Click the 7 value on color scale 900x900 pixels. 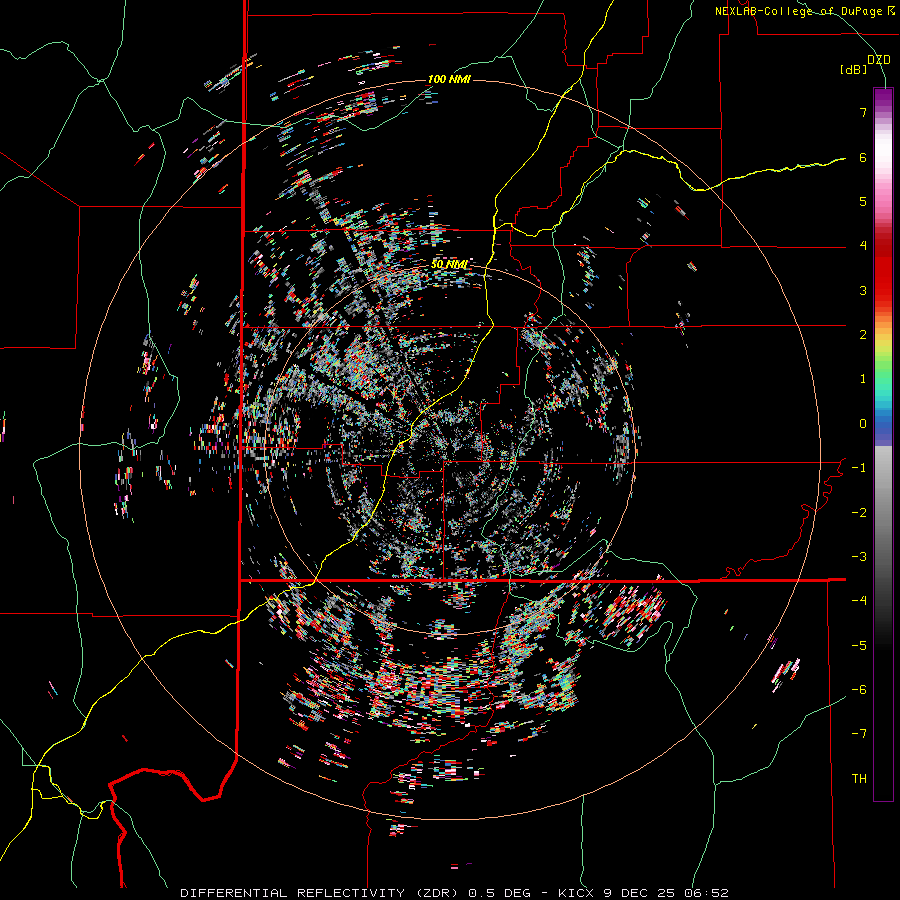pos(863,112)
